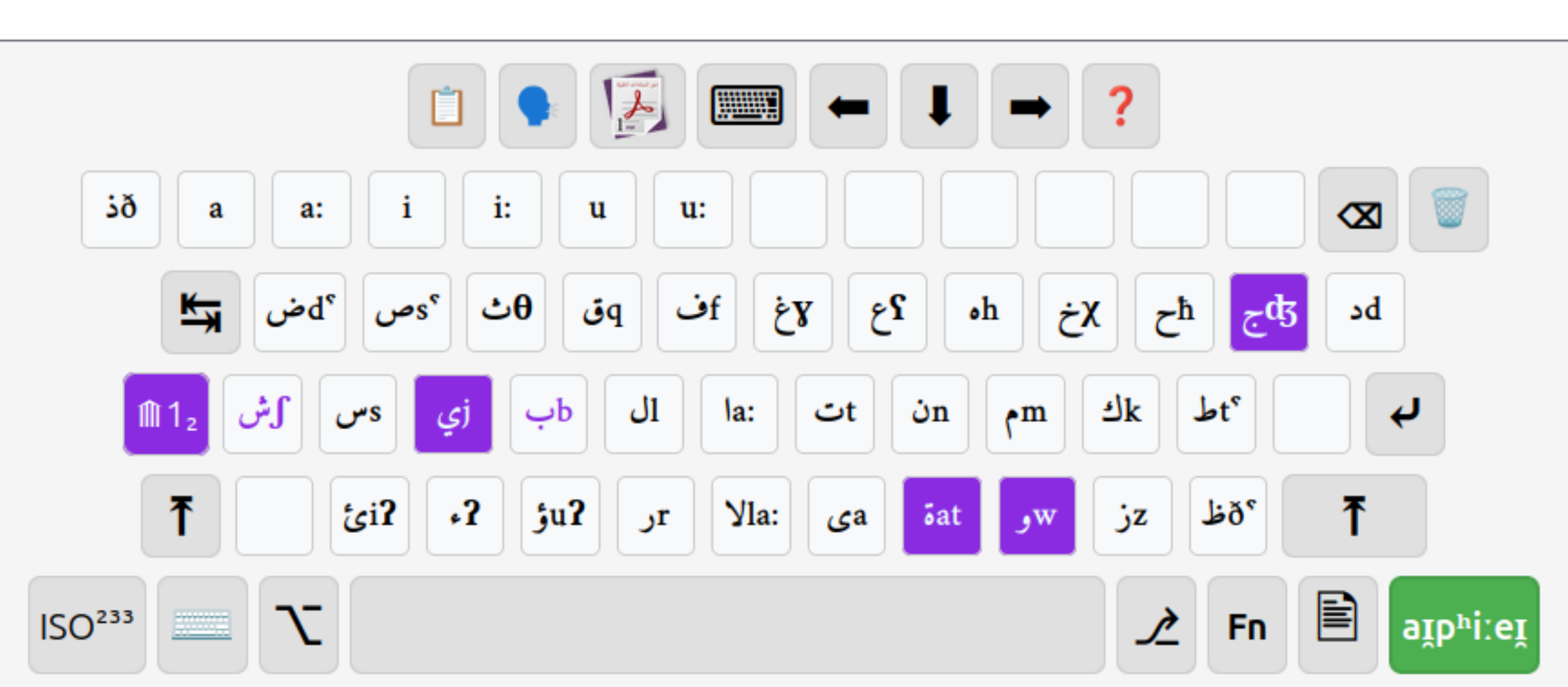Click the red question mark help icon

pyautogui.click(x=1120, y=106)
